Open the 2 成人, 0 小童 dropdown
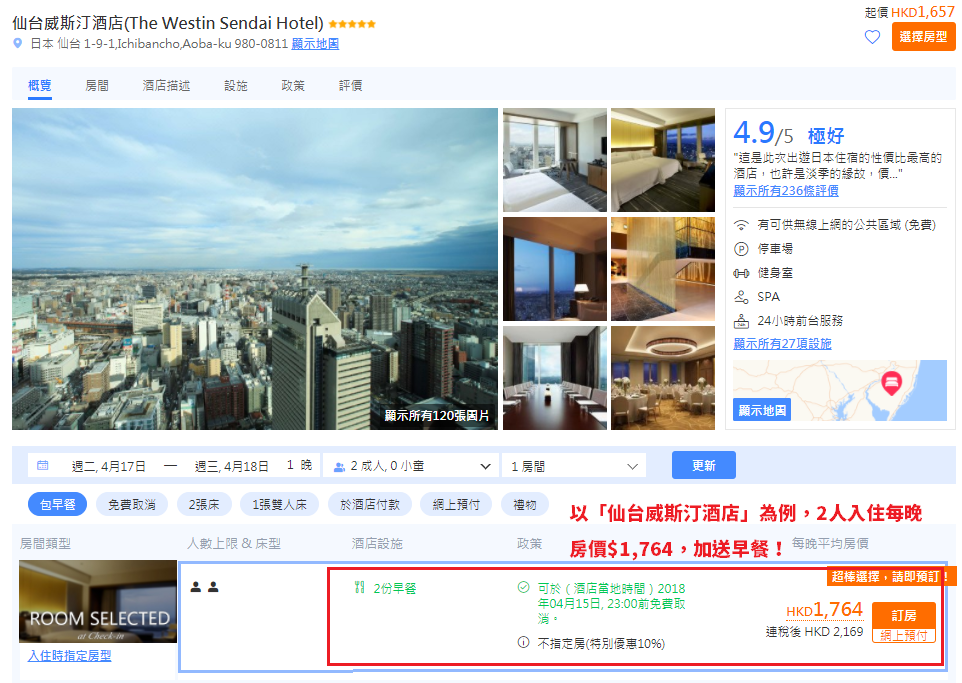 (411, 466)
